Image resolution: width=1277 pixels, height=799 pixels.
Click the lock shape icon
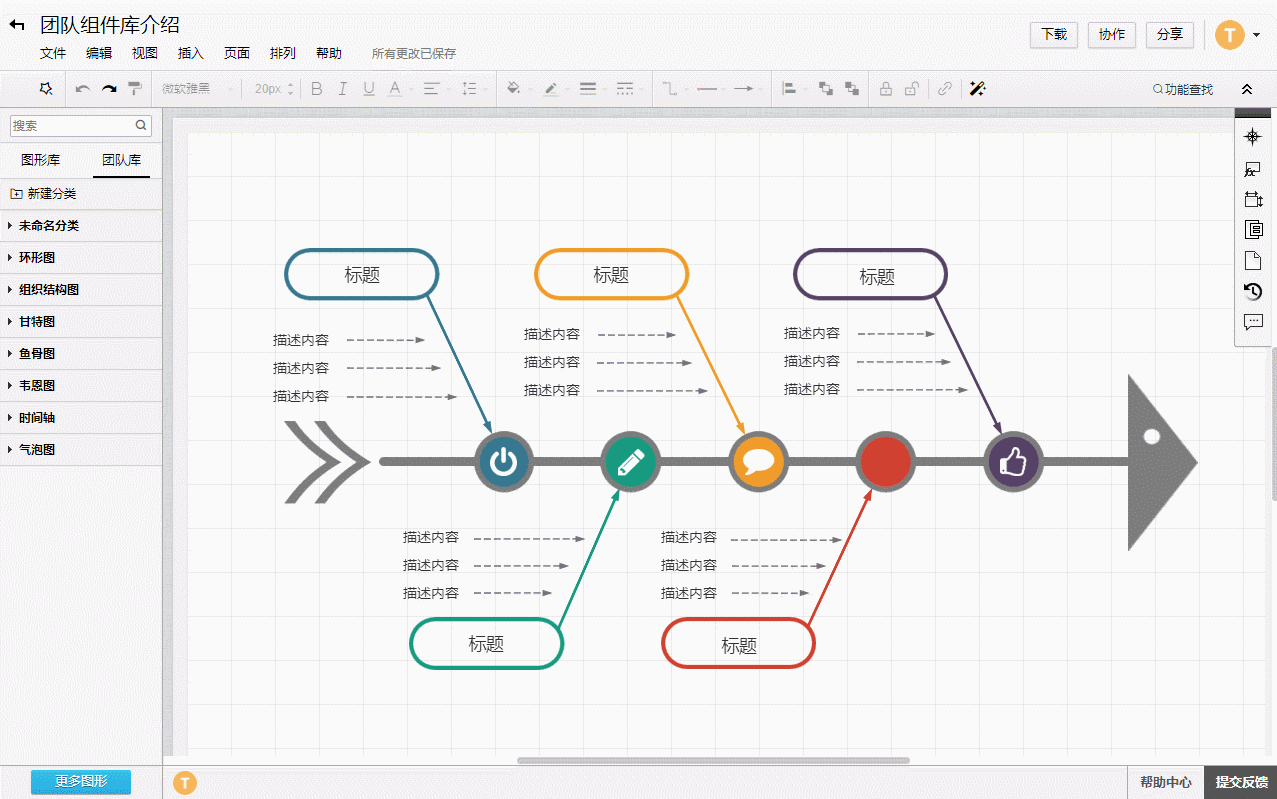point(886,89)
